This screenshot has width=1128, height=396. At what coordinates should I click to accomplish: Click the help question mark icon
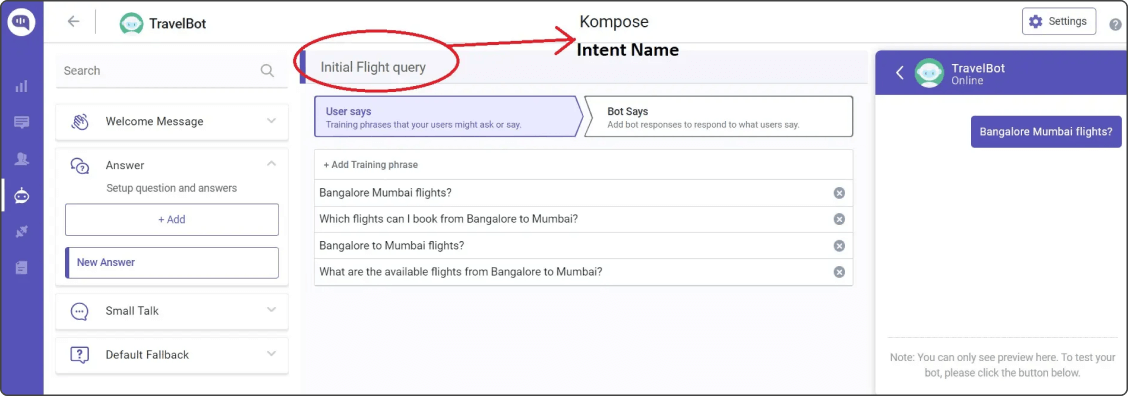coord(1115,24)
